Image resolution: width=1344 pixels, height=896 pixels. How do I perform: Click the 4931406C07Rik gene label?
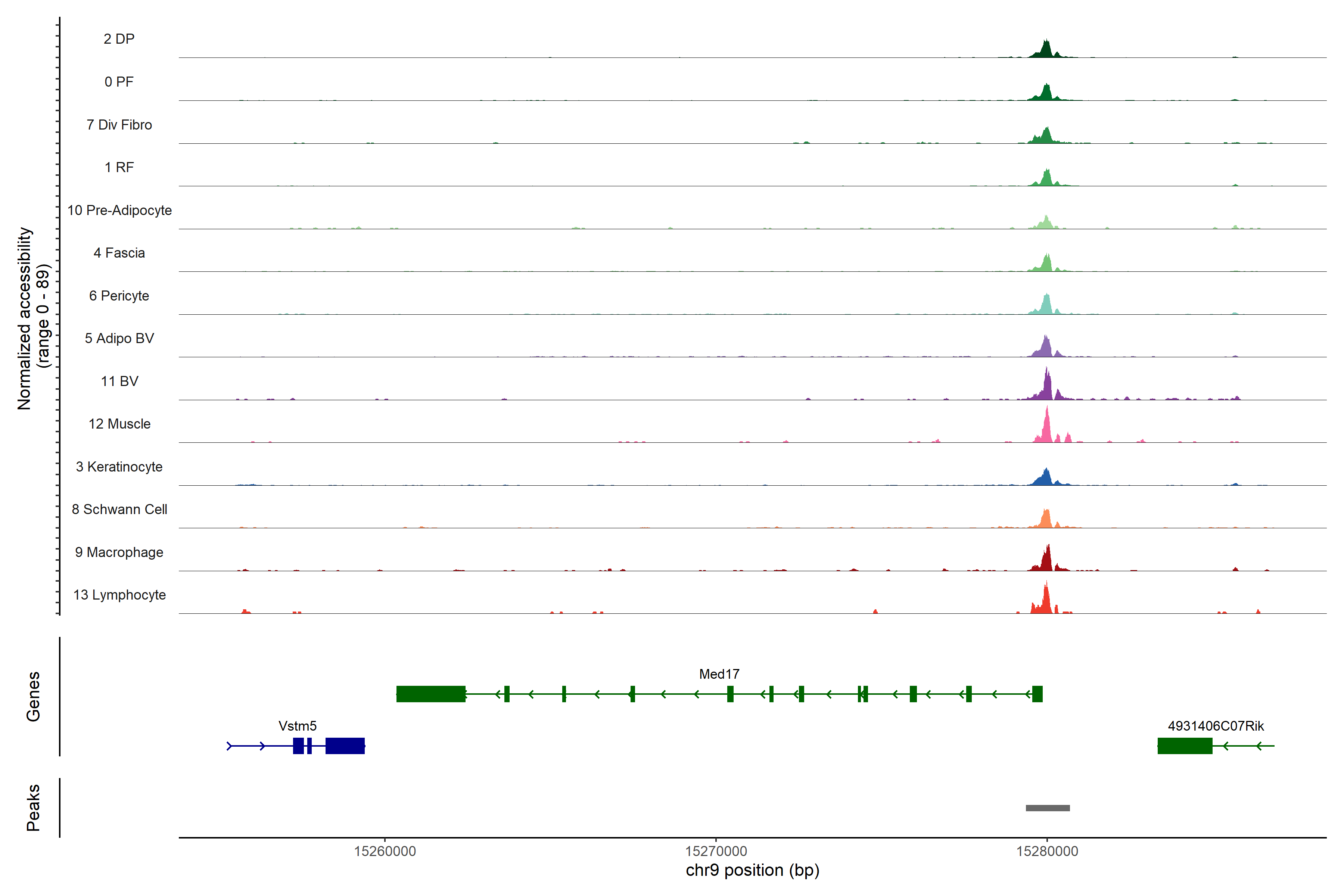(x=1216, y=726)
